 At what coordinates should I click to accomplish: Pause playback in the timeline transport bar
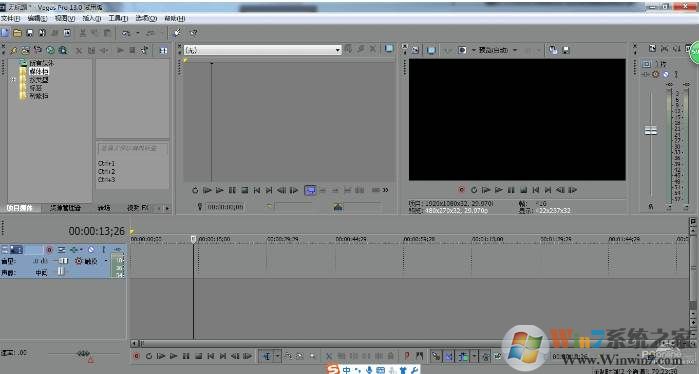(186, 356)
